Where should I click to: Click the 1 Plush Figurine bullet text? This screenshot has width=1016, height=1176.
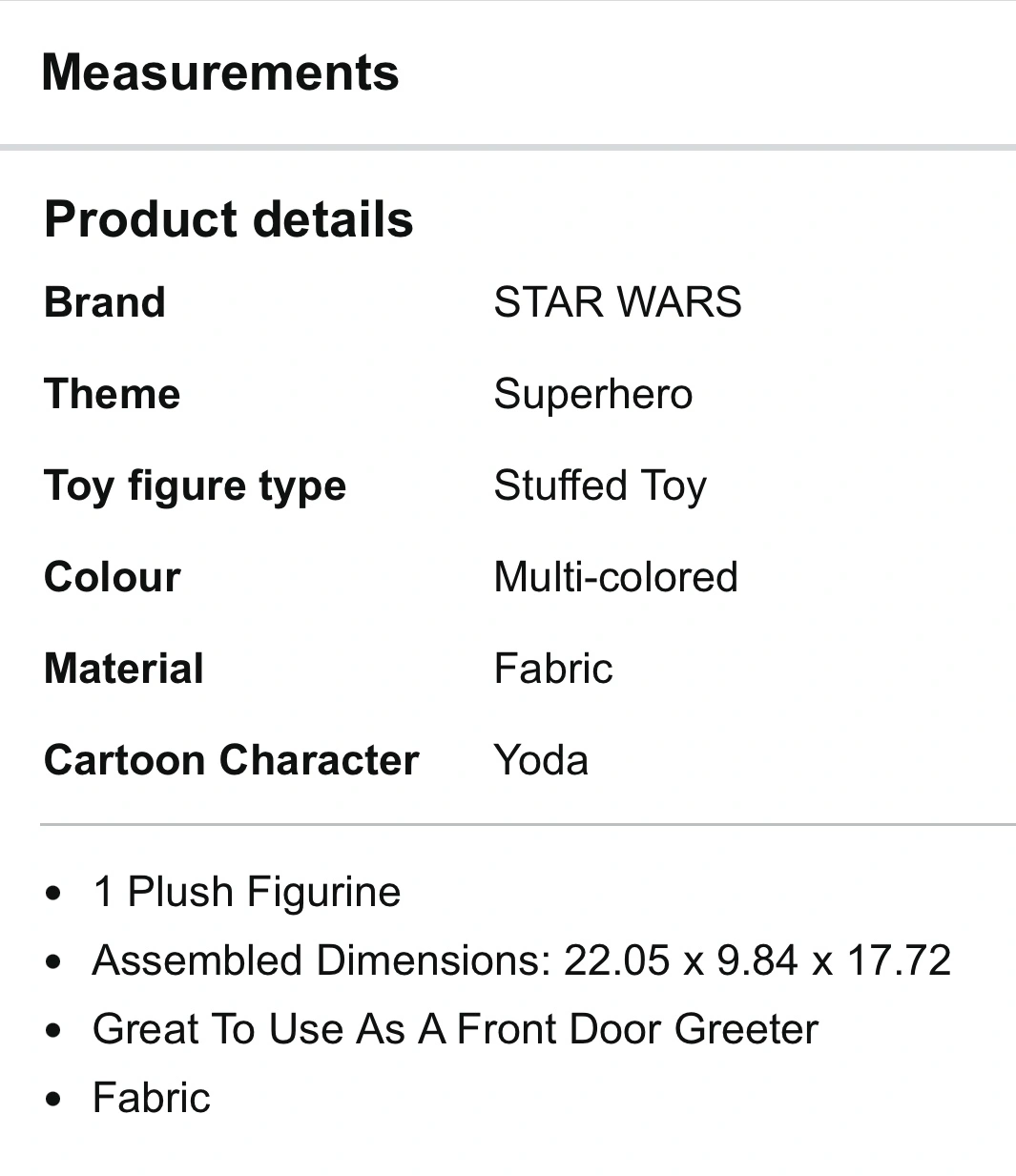pos(246,892)
